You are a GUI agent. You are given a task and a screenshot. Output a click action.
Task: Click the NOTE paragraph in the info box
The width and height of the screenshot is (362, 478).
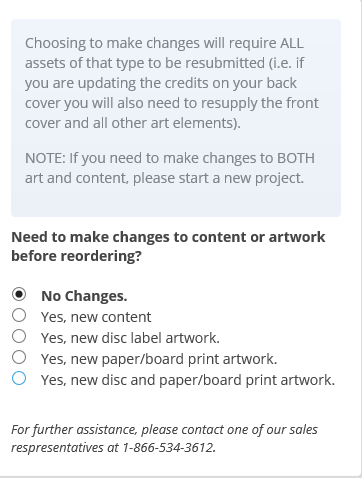pyautogui.click(x=170, y=168)
